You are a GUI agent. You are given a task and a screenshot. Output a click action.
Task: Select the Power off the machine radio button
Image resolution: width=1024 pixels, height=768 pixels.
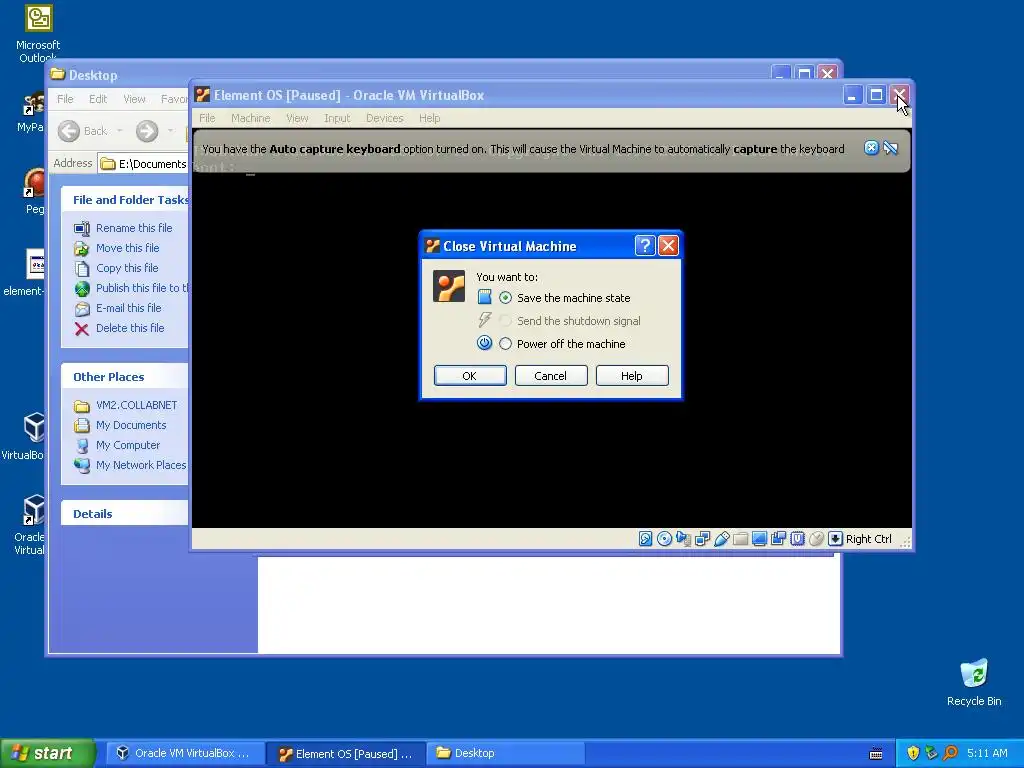click(505, 344)
